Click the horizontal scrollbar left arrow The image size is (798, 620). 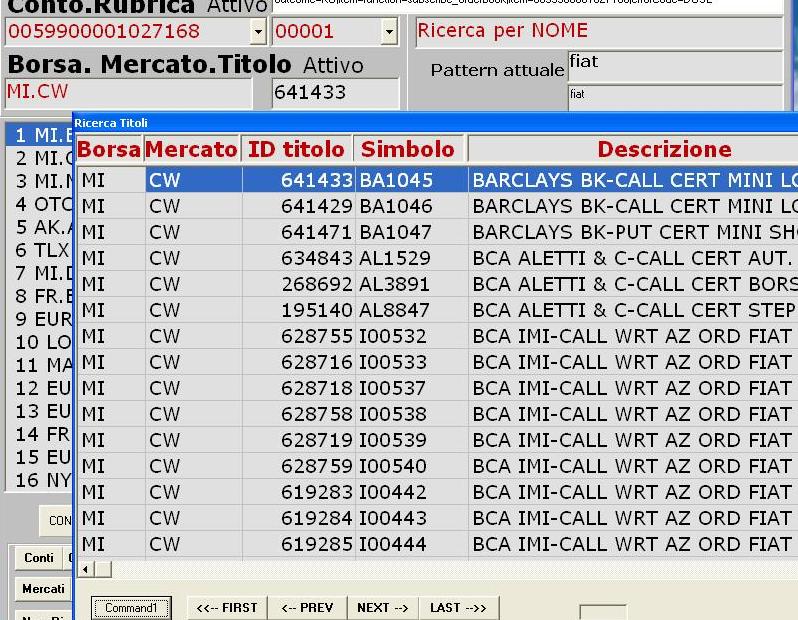pos(86,569)
